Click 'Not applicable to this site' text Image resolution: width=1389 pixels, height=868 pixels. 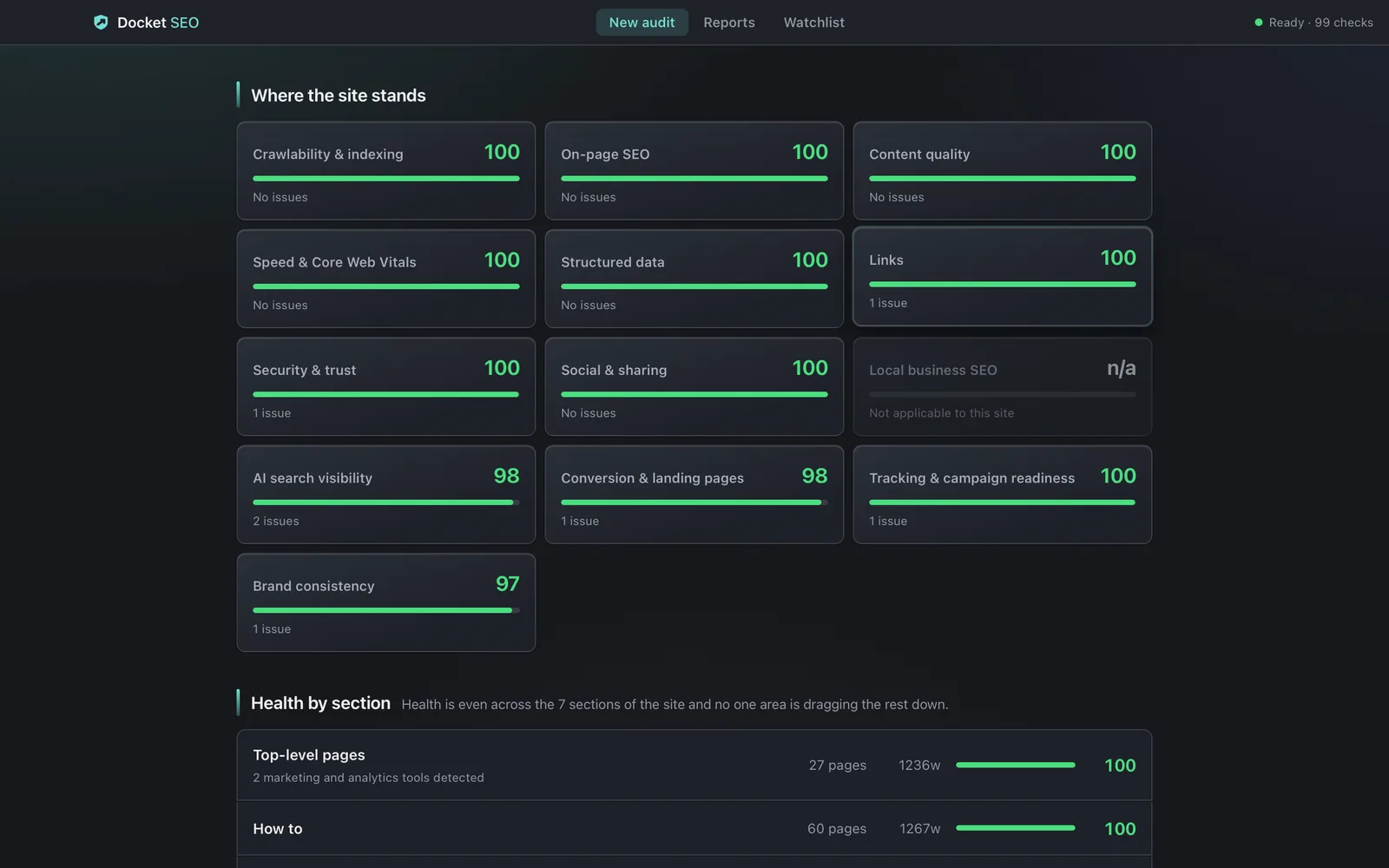click(942, 413)
